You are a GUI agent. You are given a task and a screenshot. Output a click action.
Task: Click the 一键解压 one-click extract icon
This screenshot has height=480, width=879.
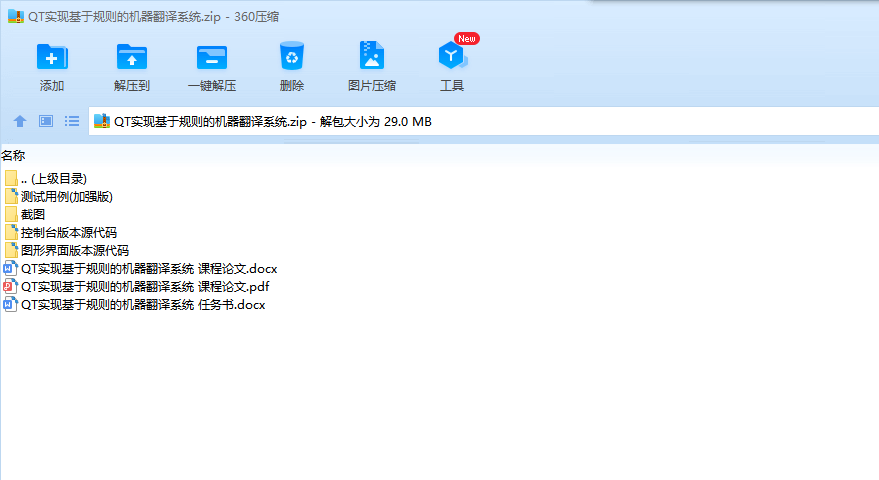pos(212,57)
